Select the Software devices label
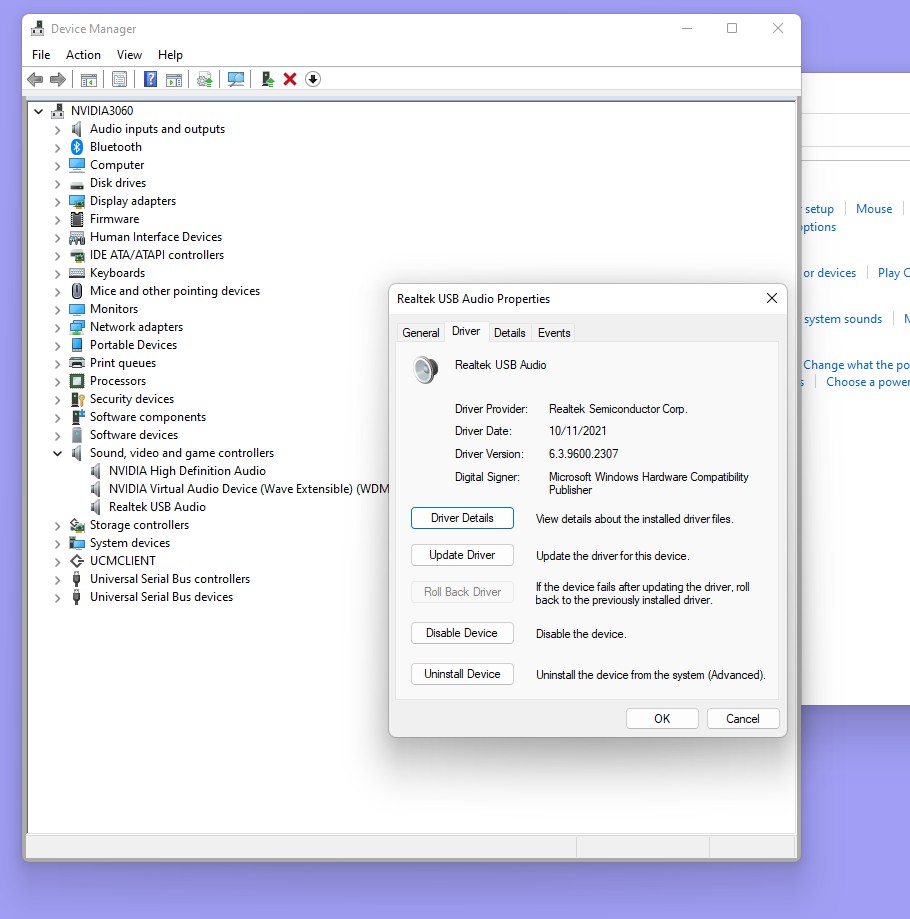This screenshot has width=910, height=919. coord(134,435)
